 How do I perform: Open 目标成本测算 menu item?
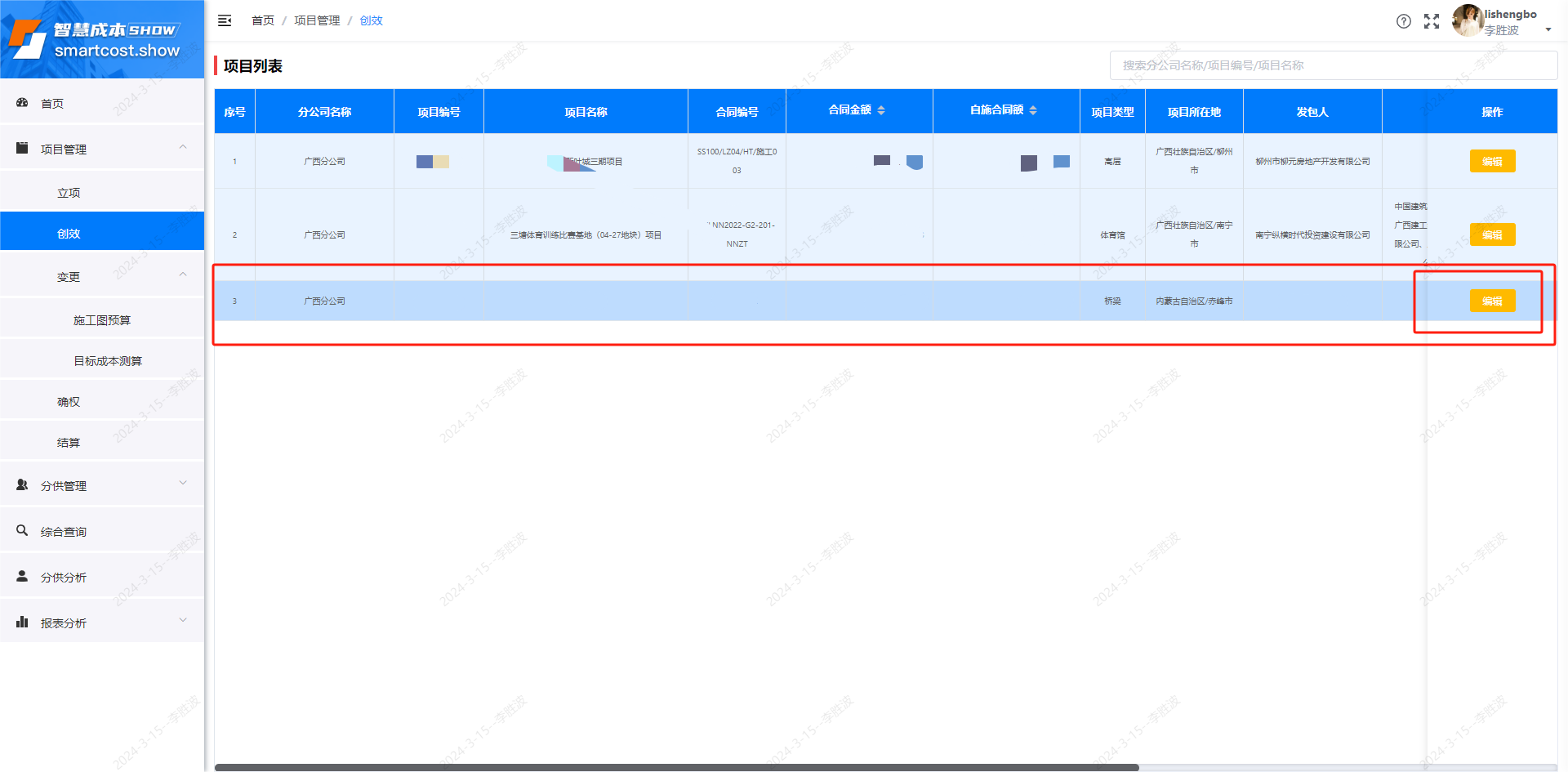point(108,361)
